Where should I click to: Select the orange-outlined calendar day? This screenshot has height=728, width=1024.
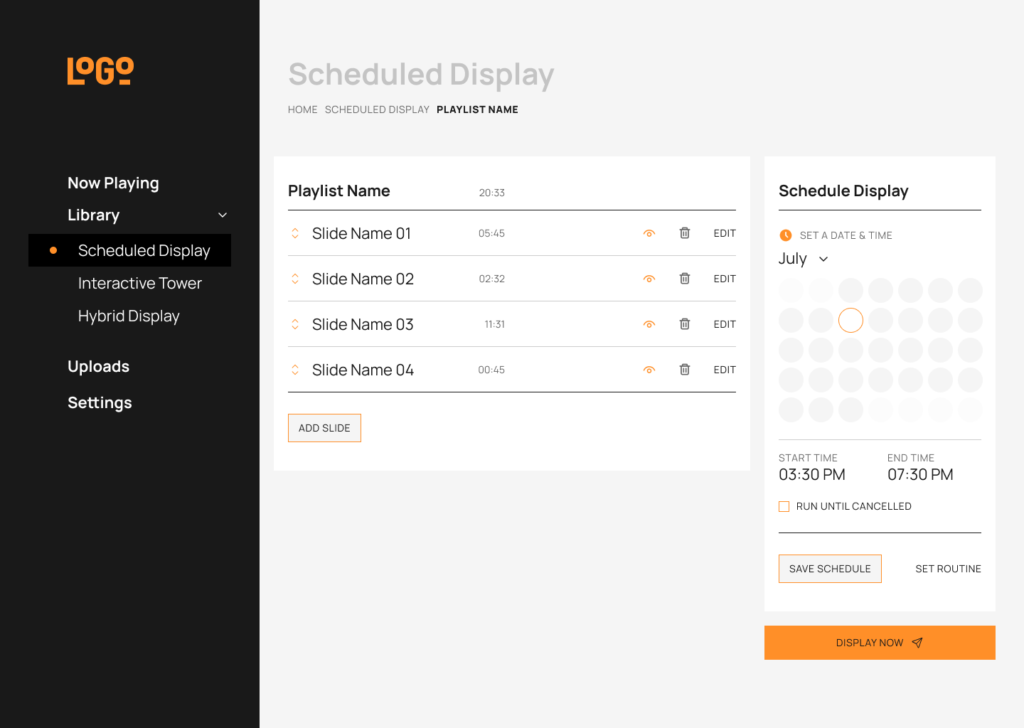850,320
